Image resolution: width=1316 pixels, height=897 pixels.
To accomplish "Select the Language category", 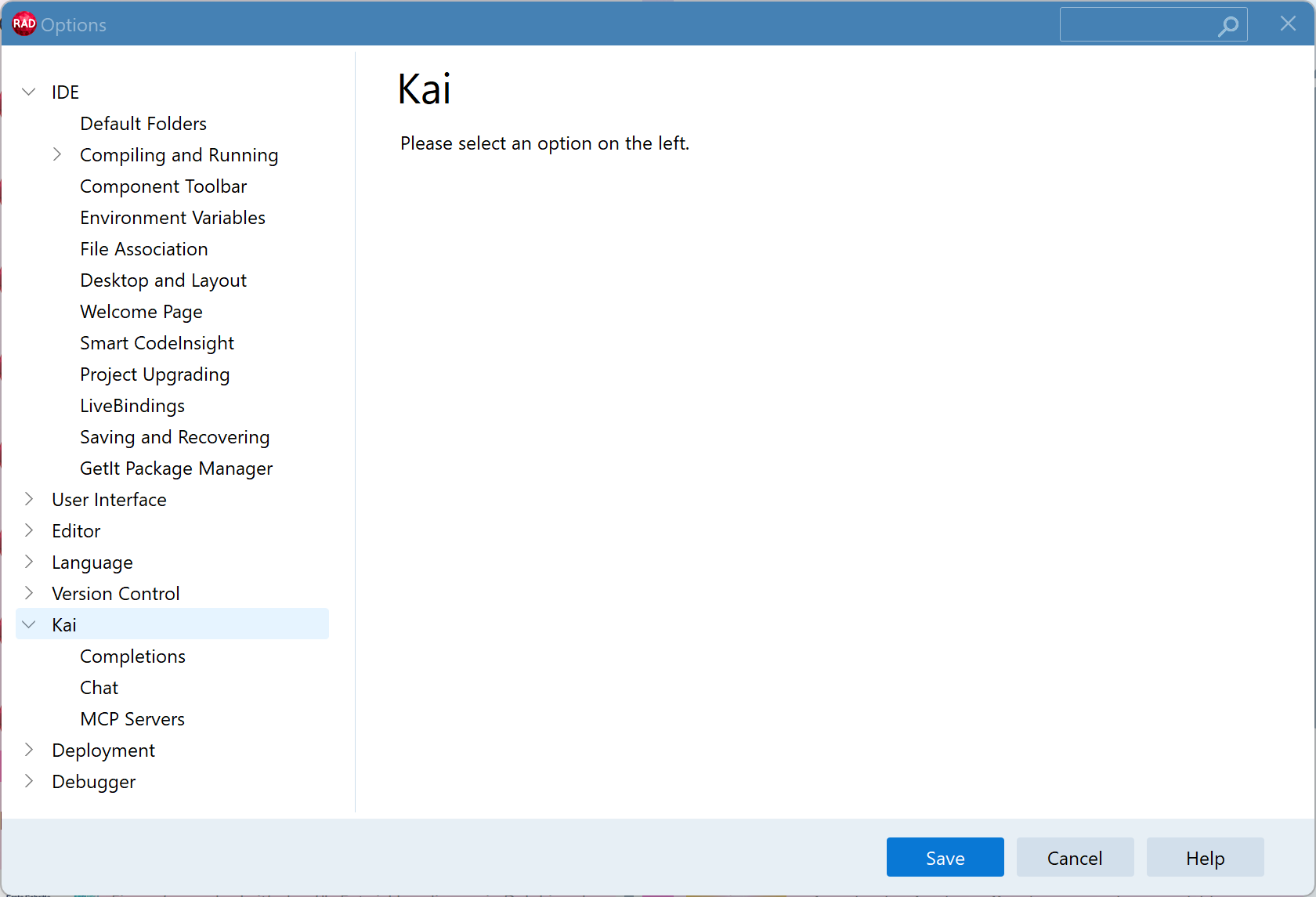I will click(x=92, y=562).
